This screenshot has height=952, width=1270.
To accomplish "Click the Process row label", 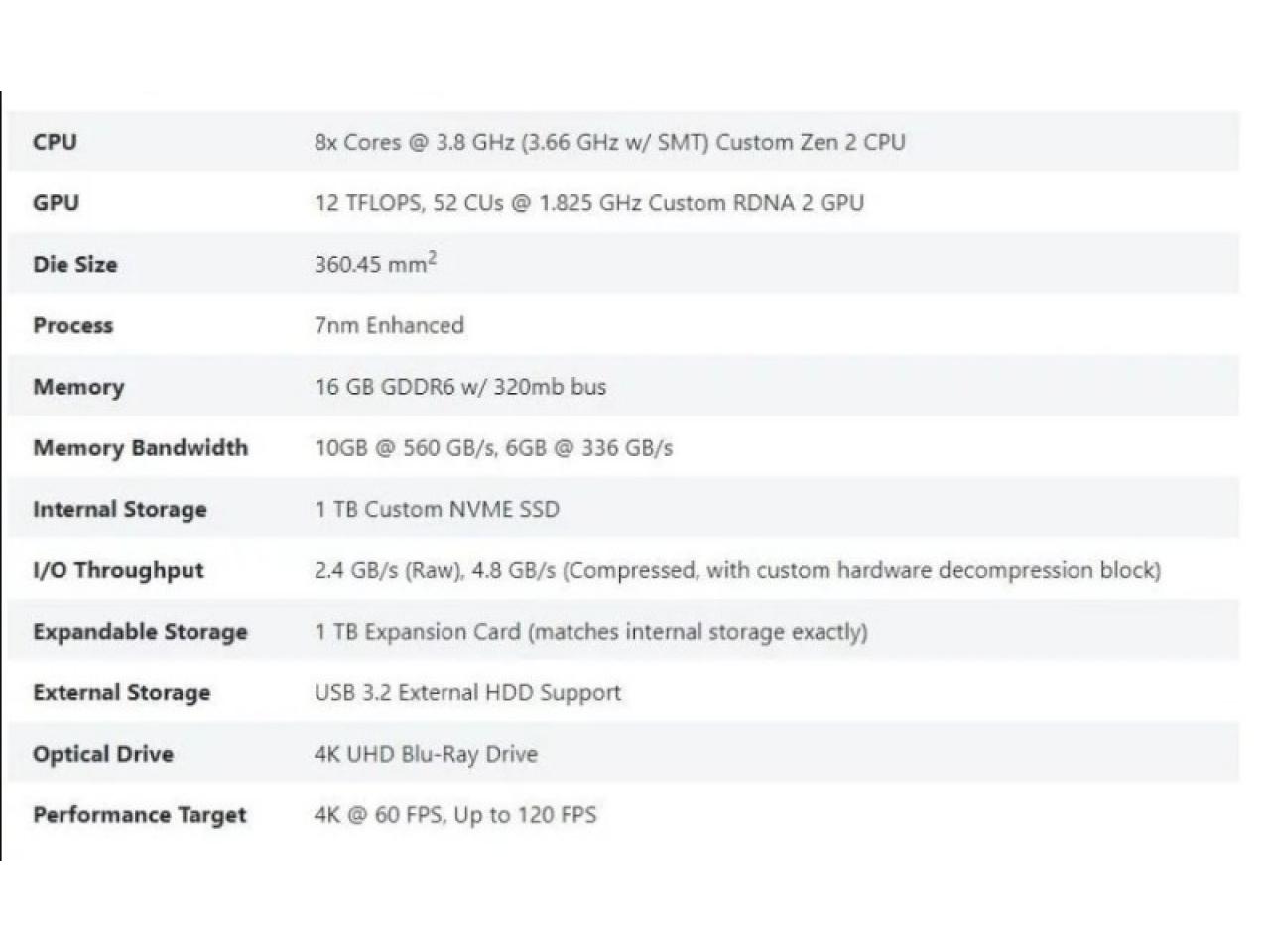I will click(x=72, y=326).
